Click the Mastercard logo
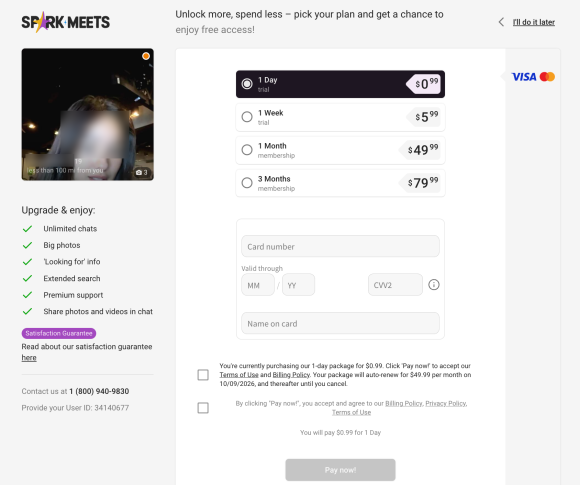 tap(547, 77)
